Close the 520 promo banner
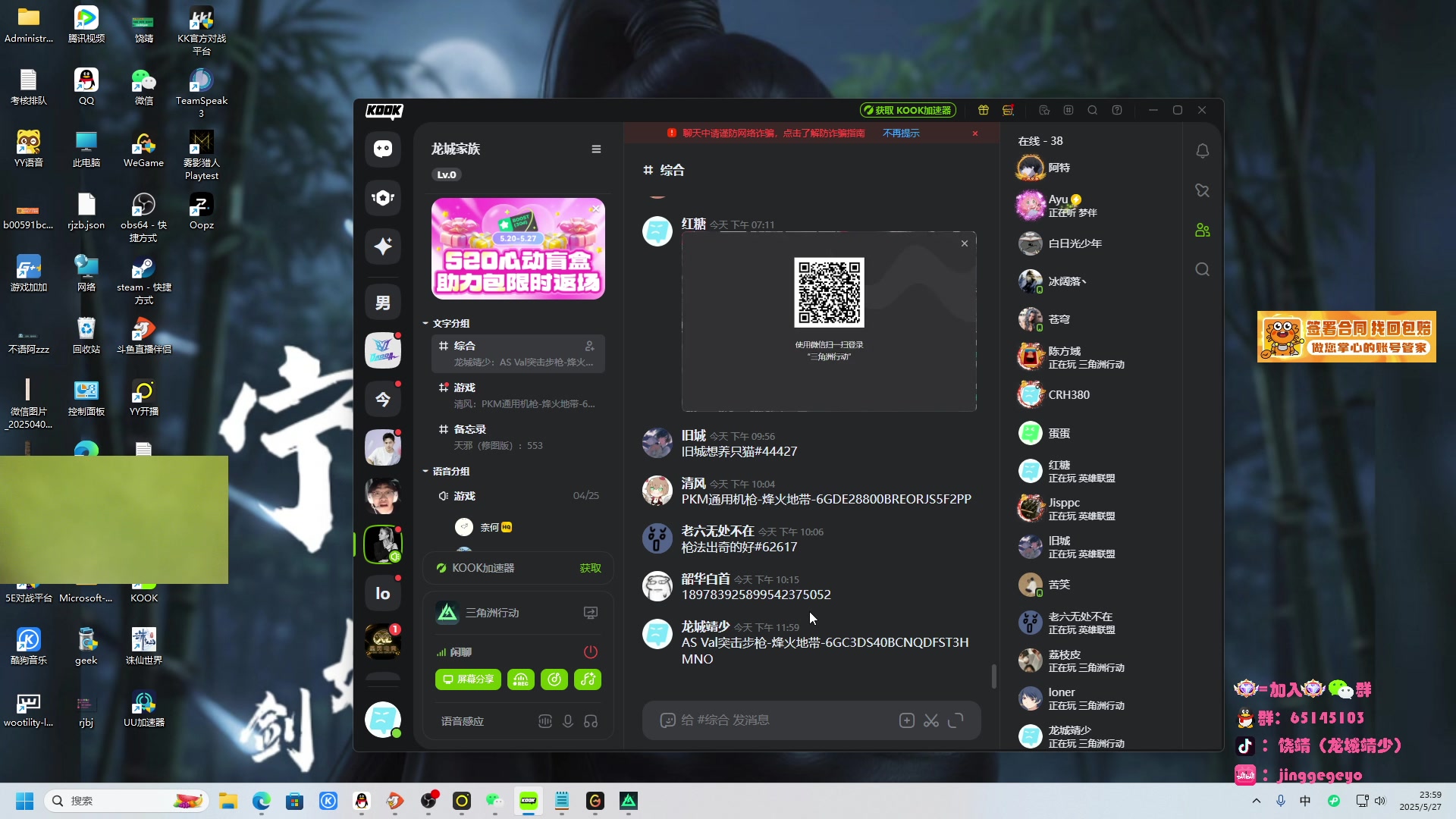The height and width of the screenshot is (819, 1456). (596, 209)
